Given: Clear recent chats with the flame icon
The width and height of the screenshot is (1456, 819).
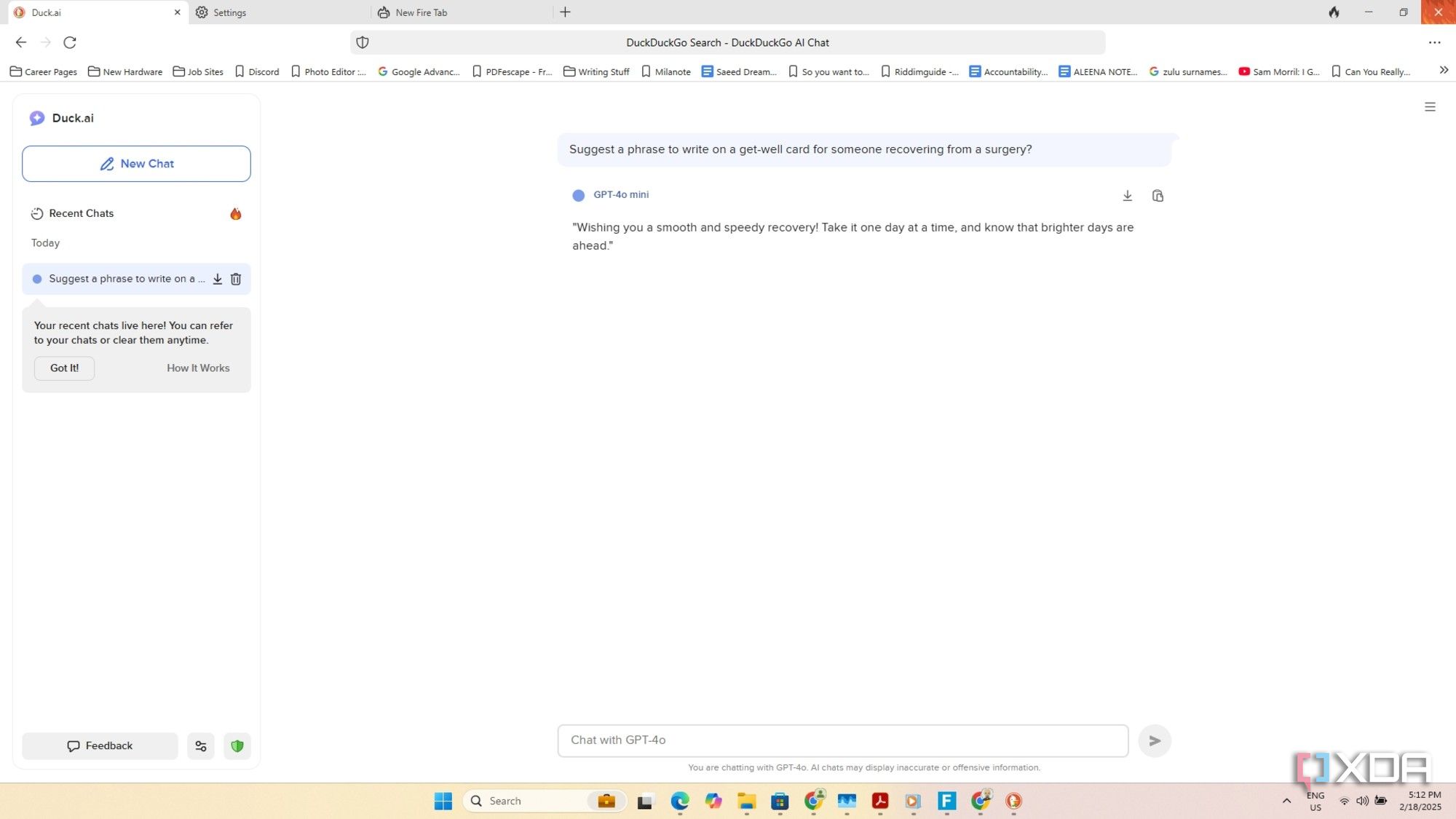Looking at the screenshot, I should [x=235, y=213].
